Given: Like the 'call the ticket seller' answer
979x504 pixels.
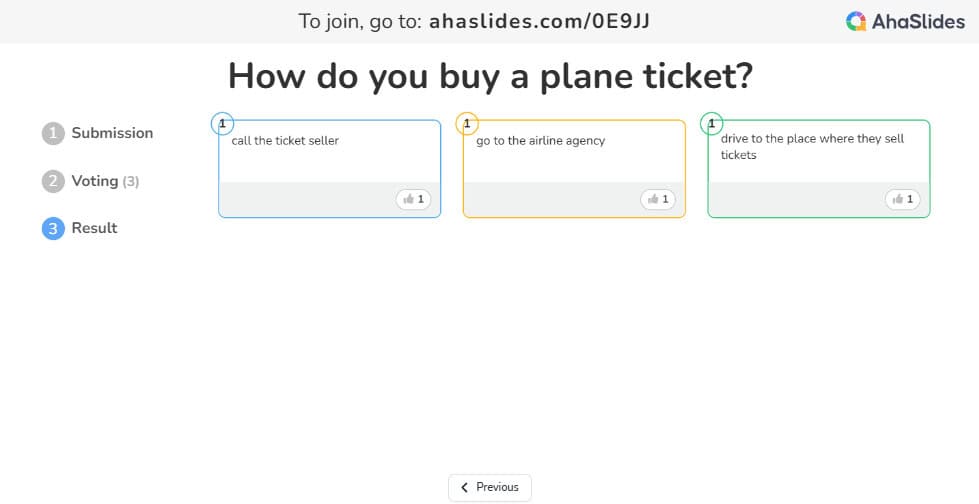Looking at the screenshot, I should pyautogui.click(x=413, y=199).
